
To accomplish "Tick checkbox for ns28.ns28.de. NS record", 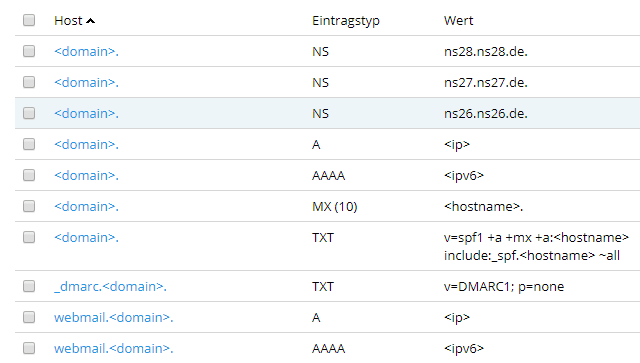I will 29,51.
